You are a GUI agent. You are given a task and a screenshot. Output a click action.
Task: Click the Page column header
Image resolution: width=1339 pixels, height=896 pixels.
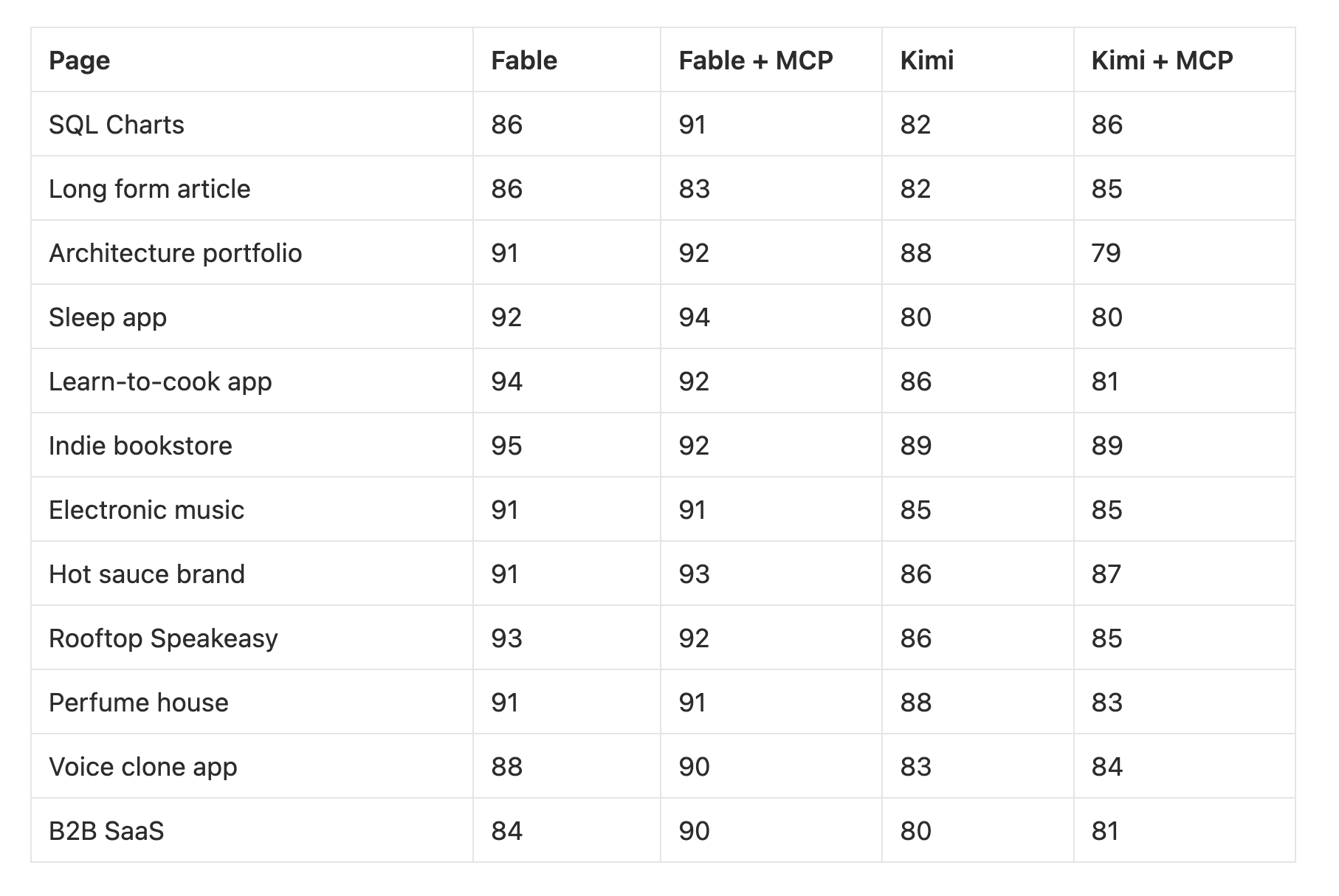(x=80, y=61)
